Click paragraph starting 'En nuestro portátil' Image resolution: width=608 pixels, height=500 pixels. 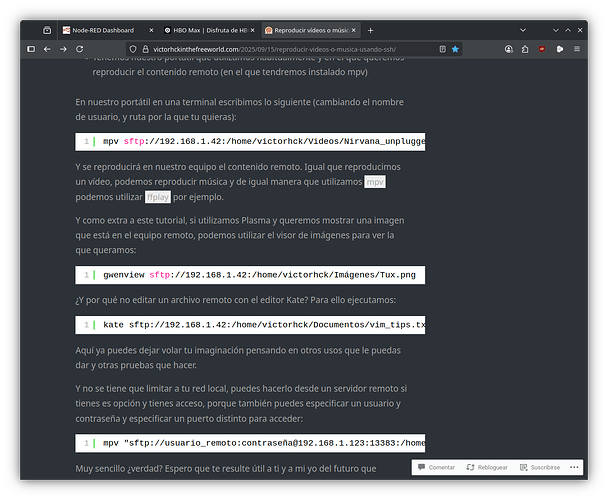click(x=240, y=109)
